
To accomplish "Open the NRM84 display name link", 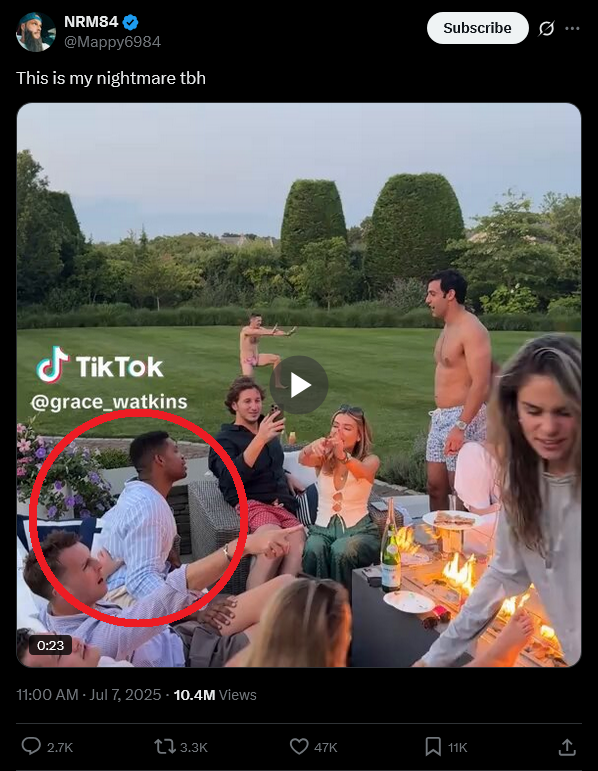I will (x=91, y=22).
